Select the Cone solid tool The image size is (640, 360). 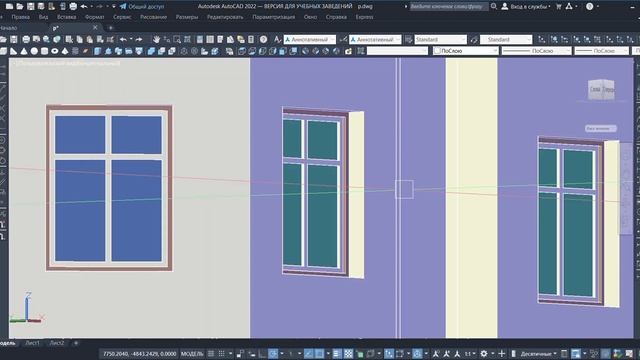click(x=24, y=51)
